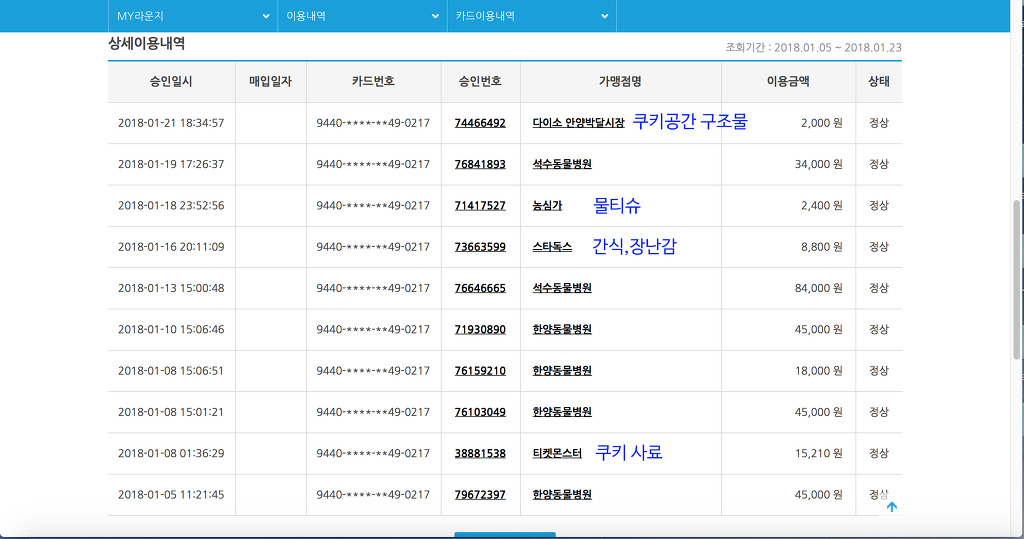
Task: Open the MY라운지 dropdown menu
Action: (193, 16)
